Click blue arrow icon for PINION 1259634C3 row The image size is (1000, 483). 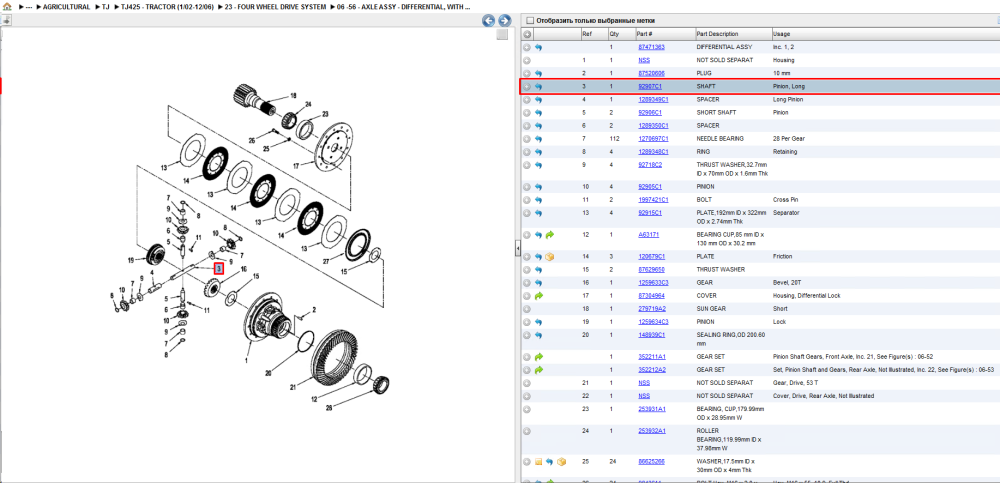pyautogui.click(x=538, y=322)
